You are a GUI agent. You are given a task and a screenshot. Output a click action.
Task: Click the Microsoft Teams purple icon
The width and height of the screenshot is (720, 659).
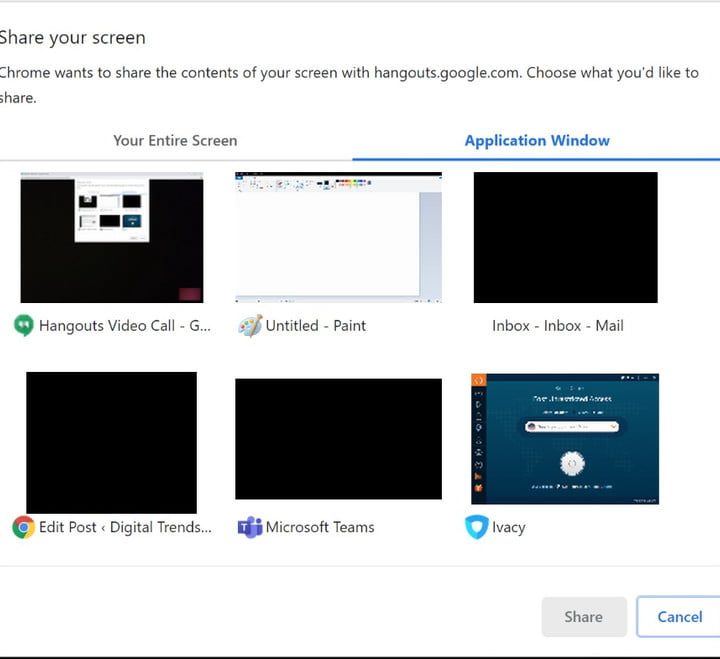(x=250, y=527)
